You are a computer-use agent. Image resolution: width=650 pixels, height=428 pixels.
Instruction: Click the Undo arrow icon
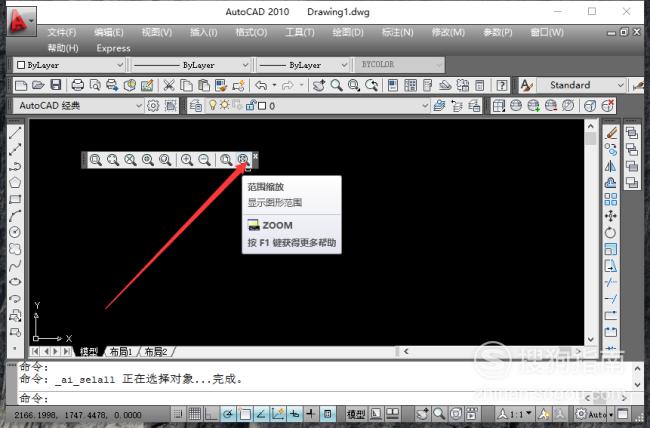click(261, 85)
